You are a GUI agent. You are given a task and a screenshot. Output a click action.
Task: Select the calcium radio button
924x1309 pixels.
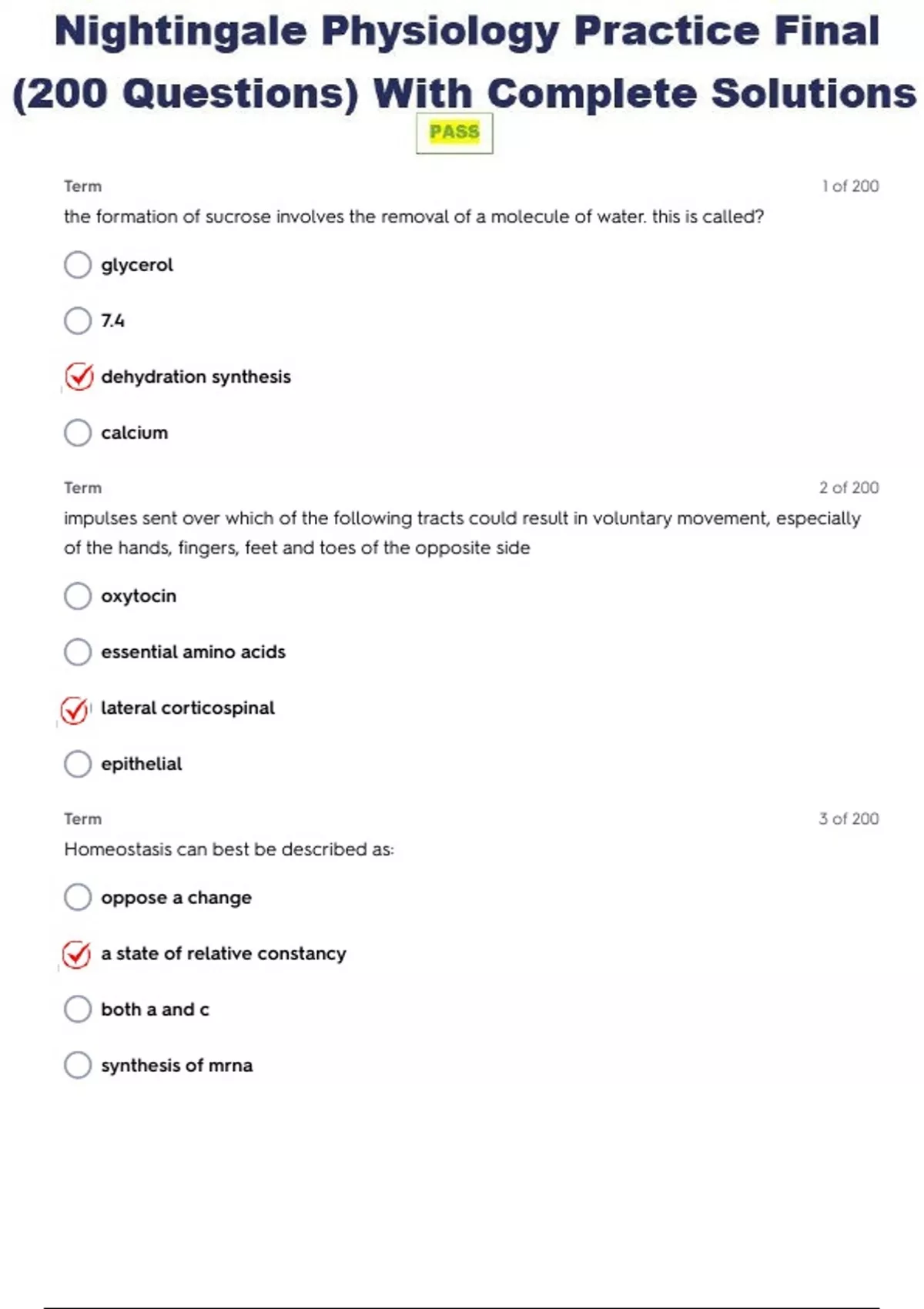pos(78,433)
